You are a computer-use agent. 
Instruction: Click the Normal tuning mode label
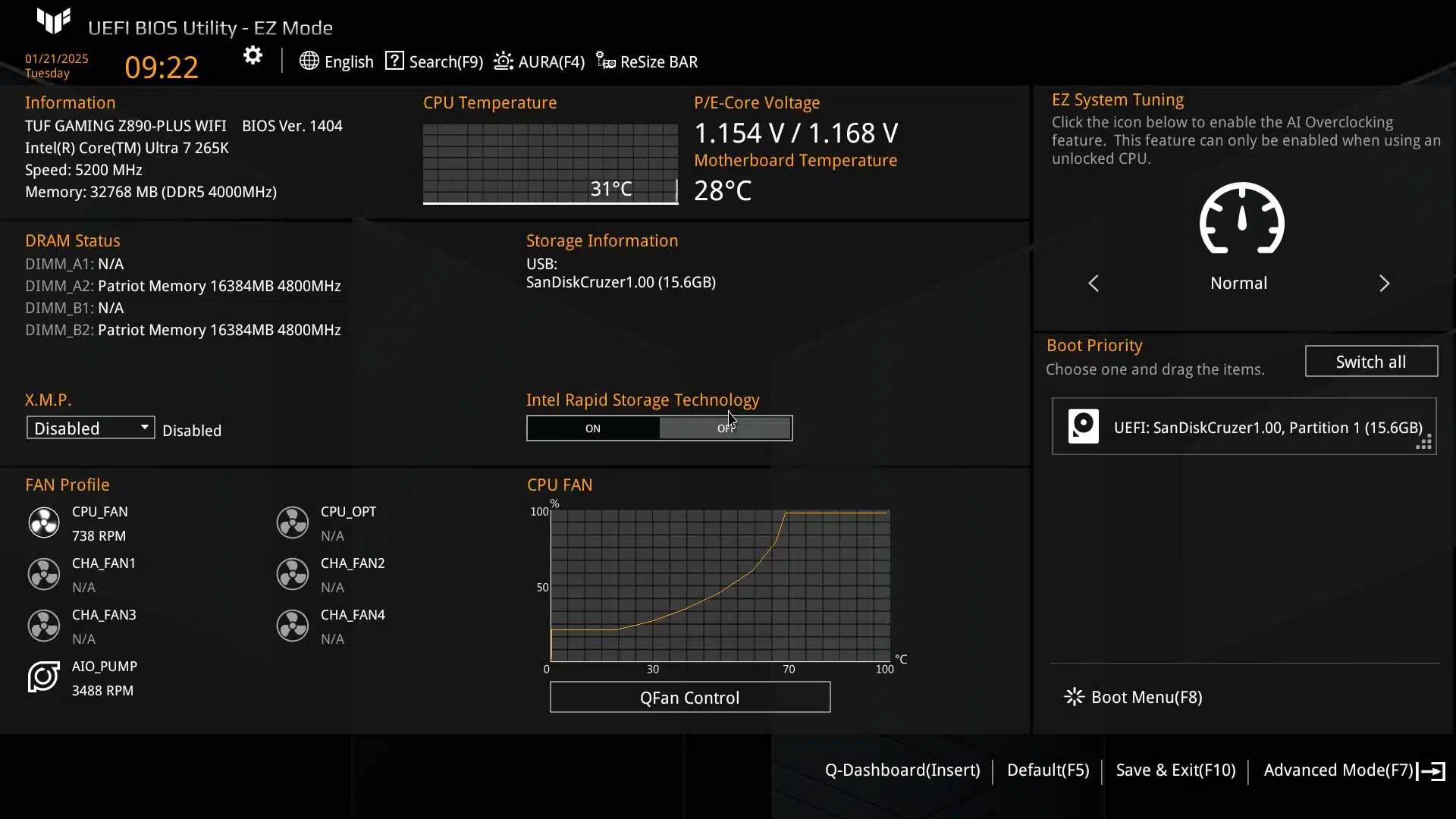(x=1238, y=283)
